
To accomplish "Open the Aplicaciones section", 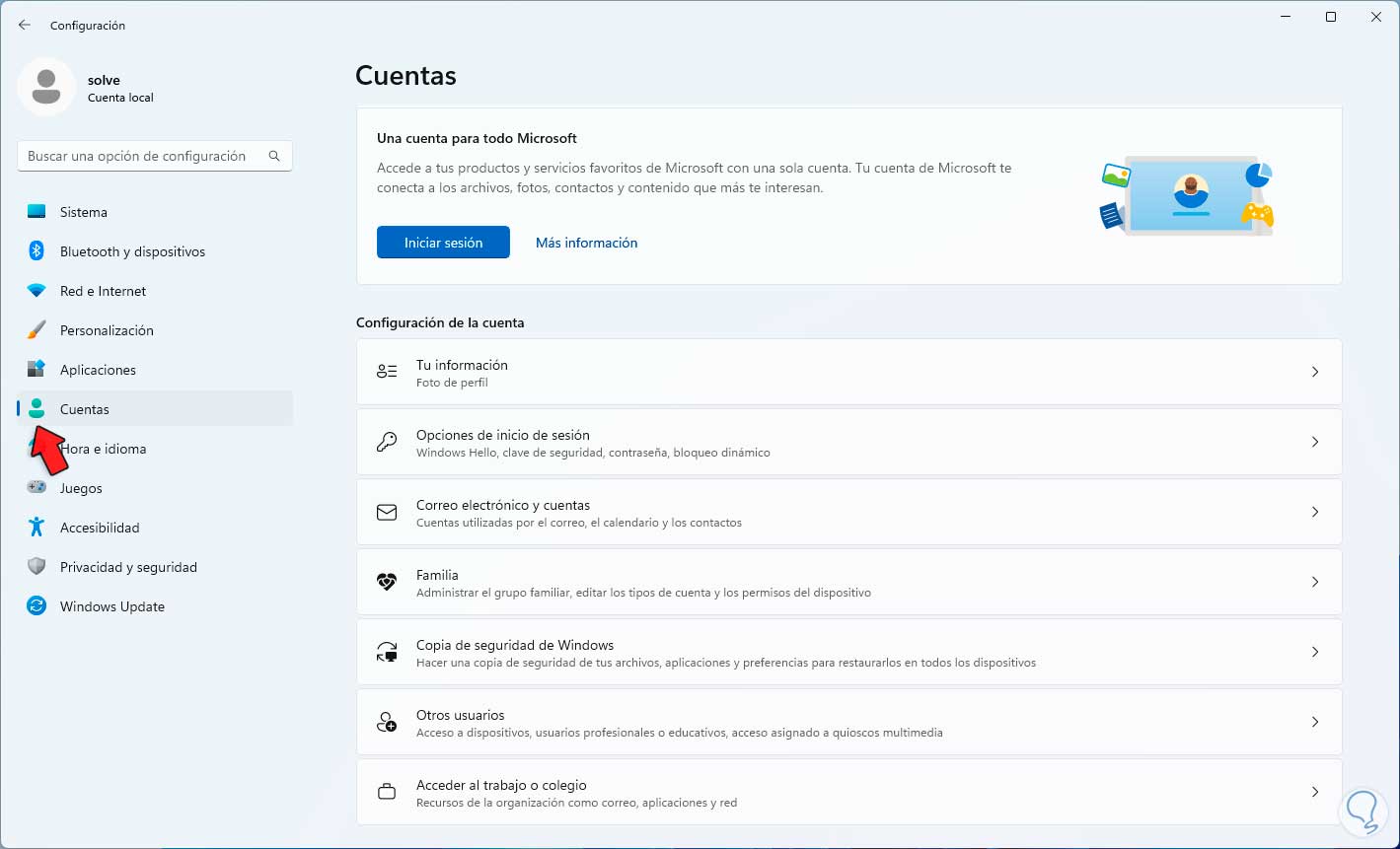I will 155,370.
